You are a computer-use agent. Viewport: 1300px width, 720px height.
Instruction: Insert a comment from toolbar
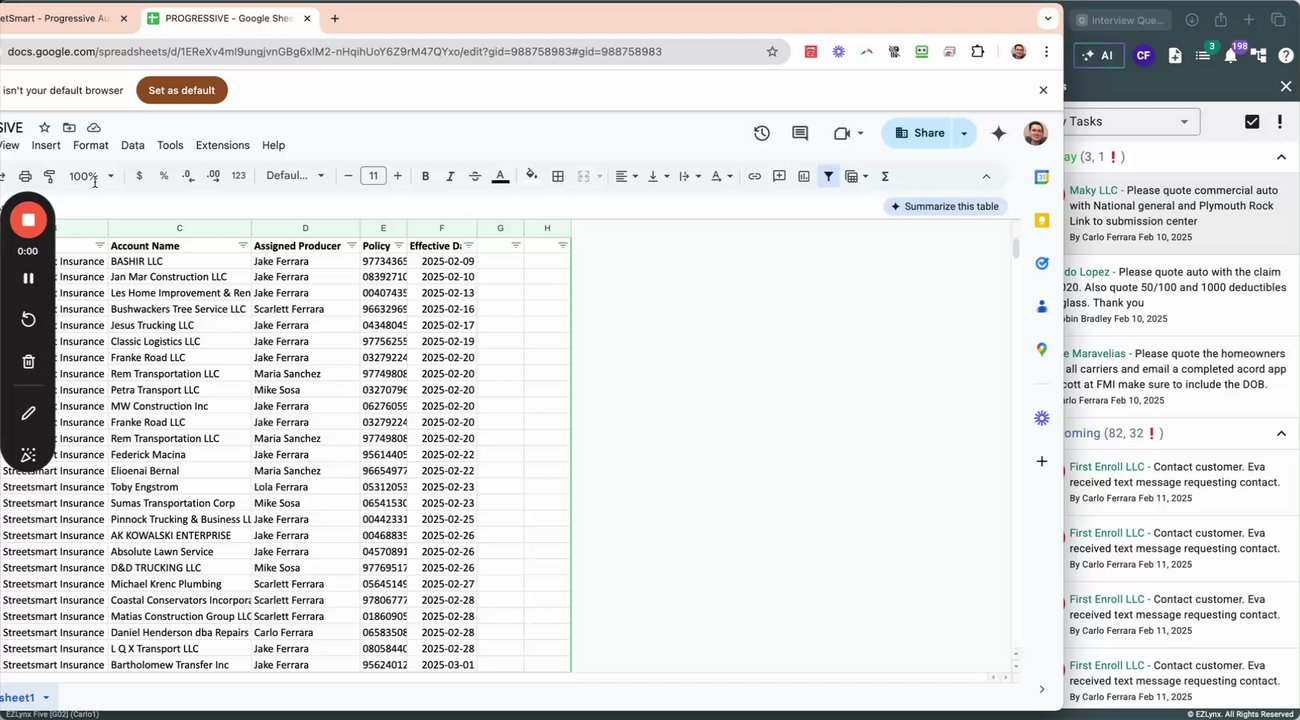[x=779, y=176]
